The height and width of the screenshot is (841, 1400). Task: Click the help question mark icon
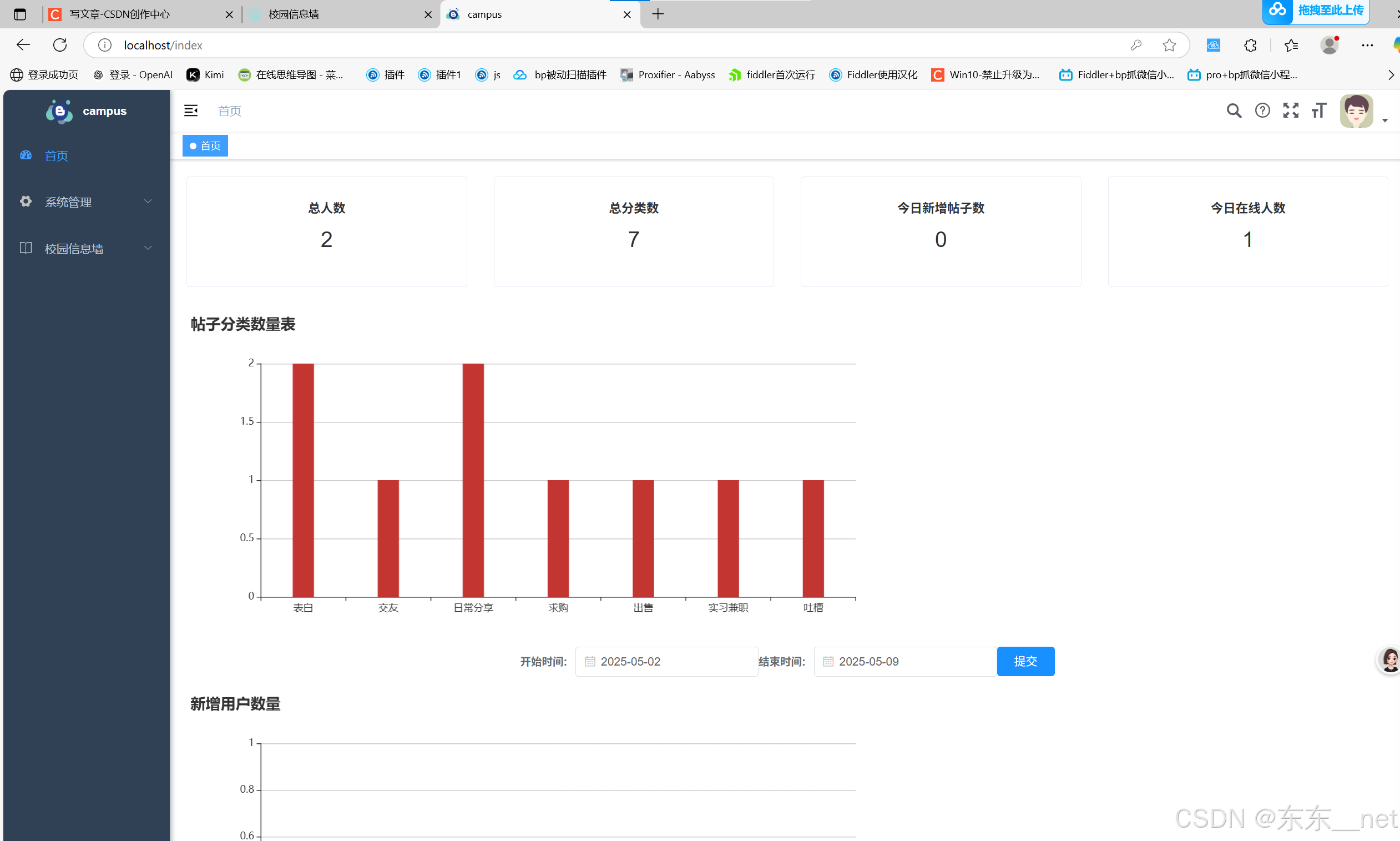(x=1262, y=110)
